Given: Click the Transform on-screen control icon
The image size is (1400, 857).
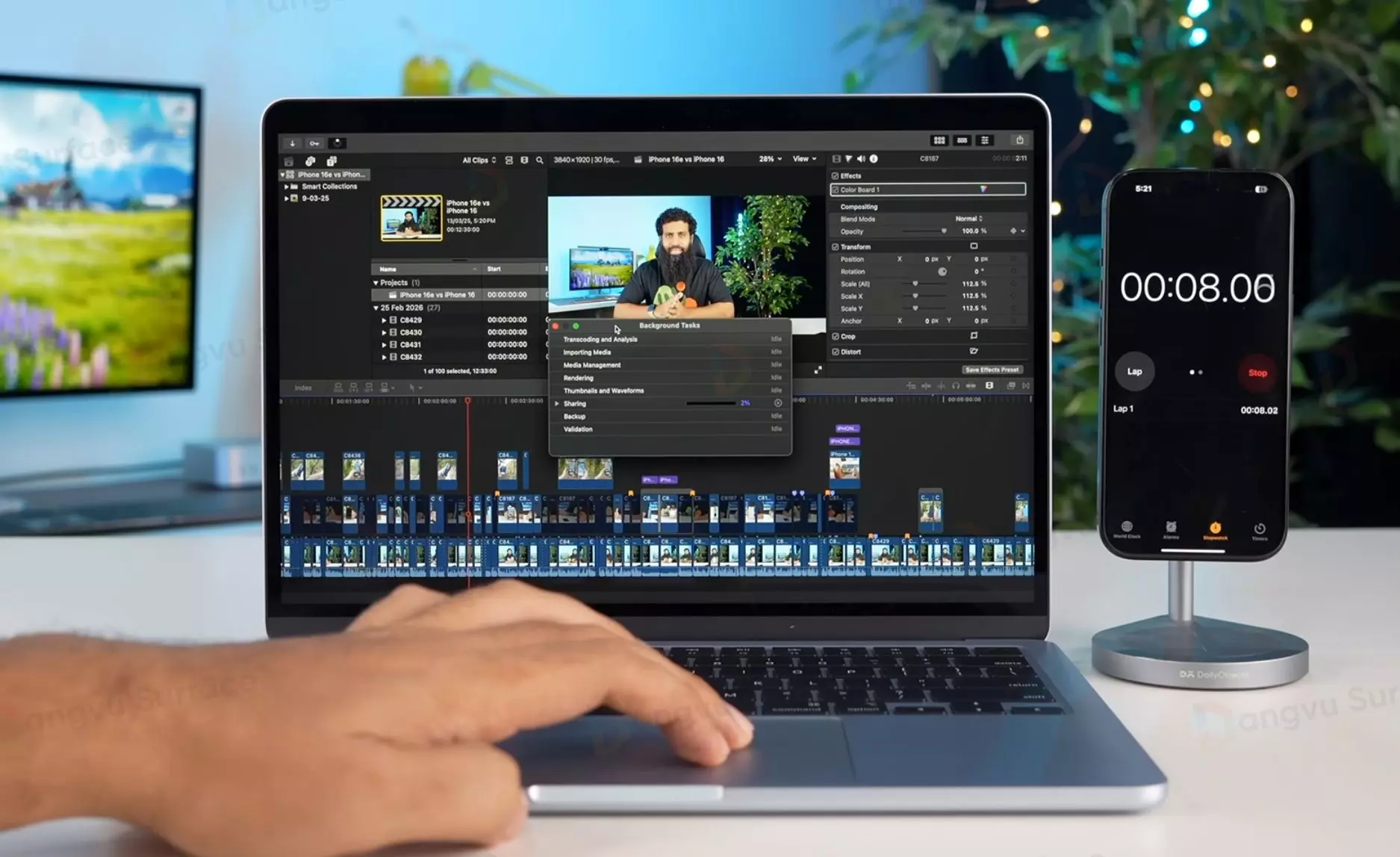Looking at the screenshot, I should (974, 246).
